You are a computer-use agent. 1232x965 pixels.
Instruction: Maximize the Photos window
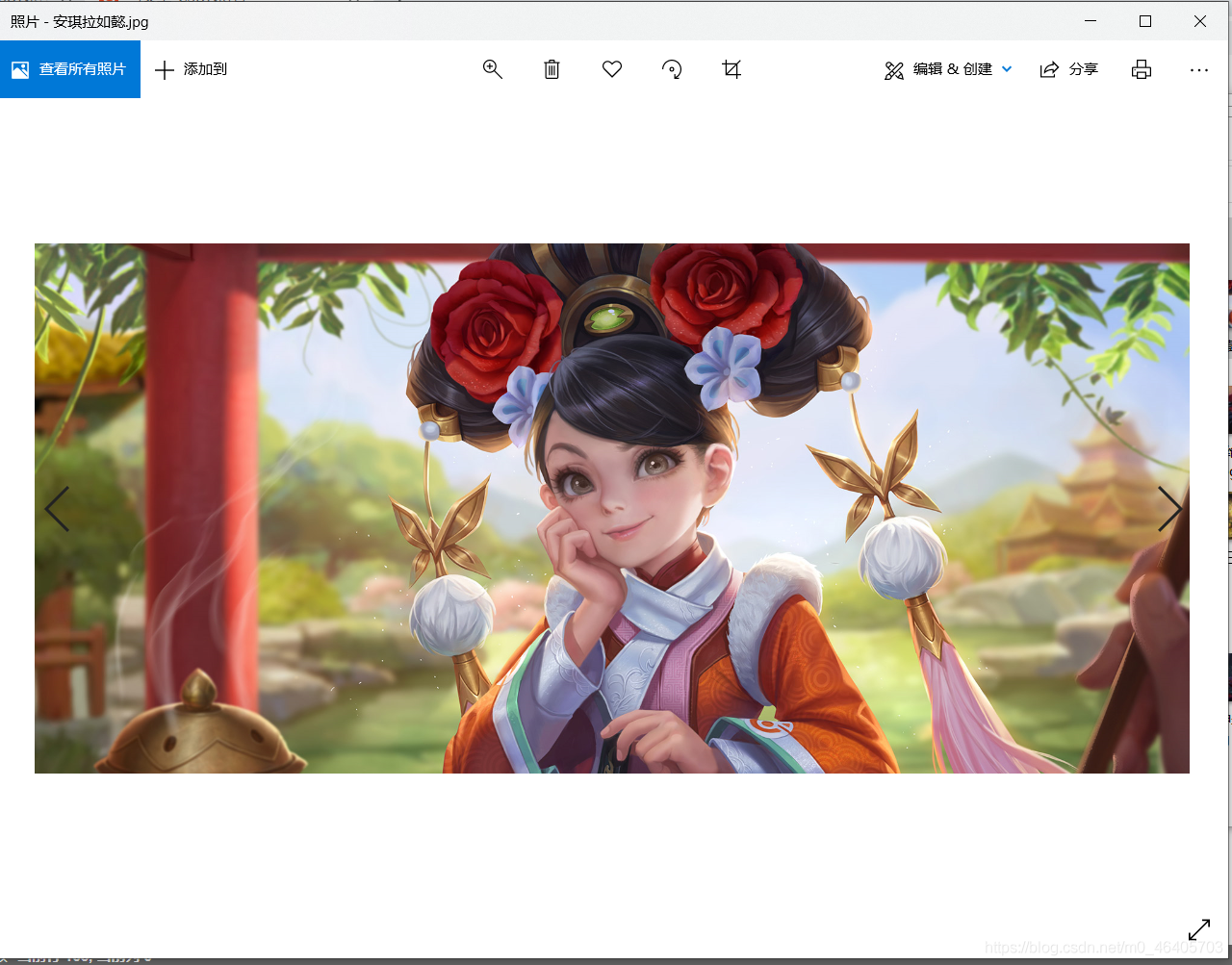1145,20
